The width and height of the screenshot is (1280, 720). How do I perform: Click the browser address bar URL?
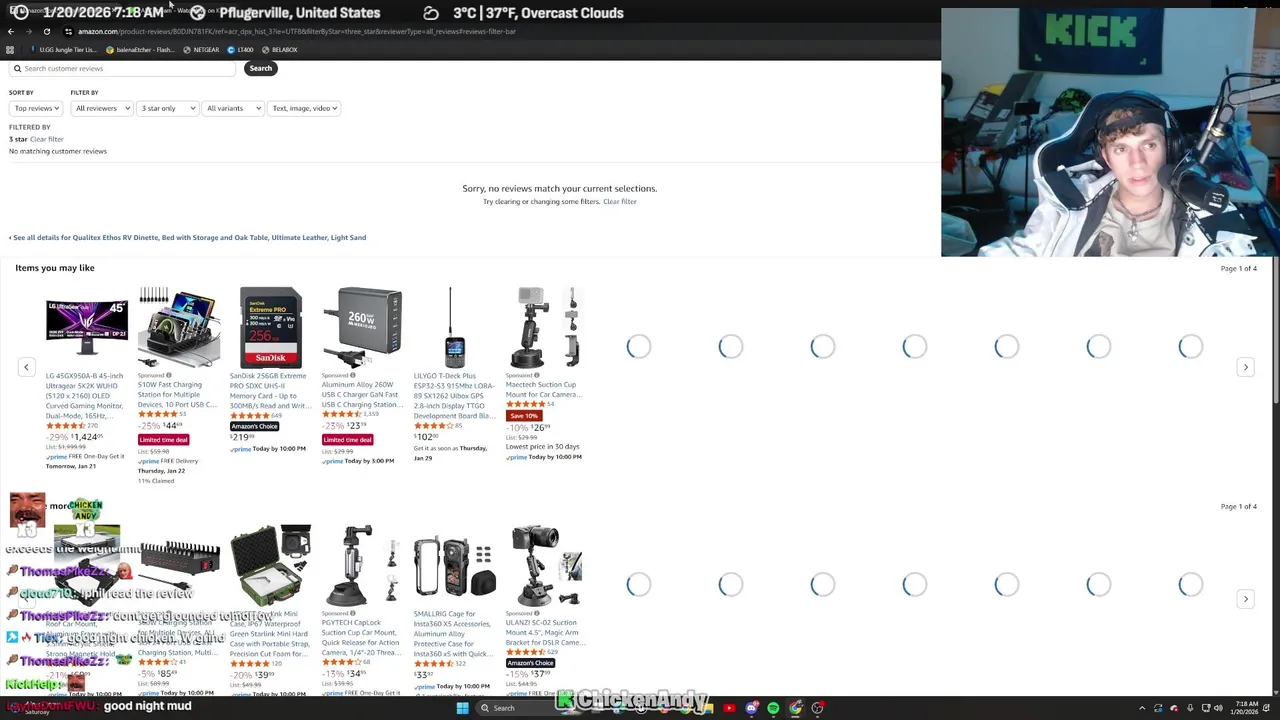point(296,31)
